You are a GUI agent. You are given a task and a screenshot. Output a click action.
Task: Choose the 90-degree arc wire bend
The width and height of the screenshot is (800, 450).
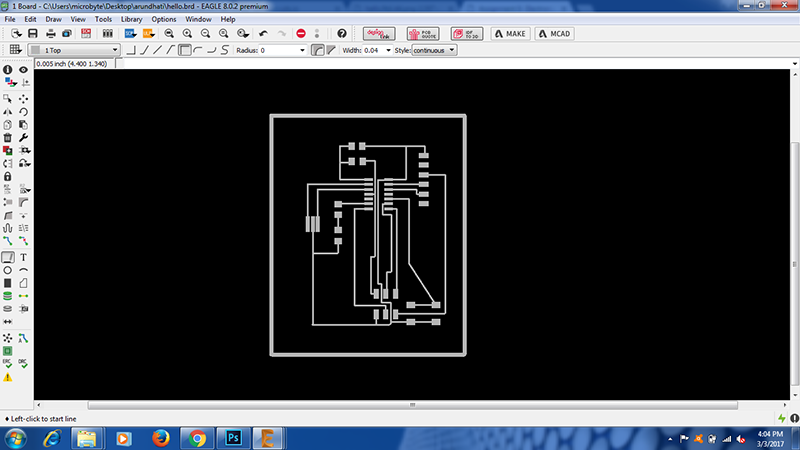(198, 50)
